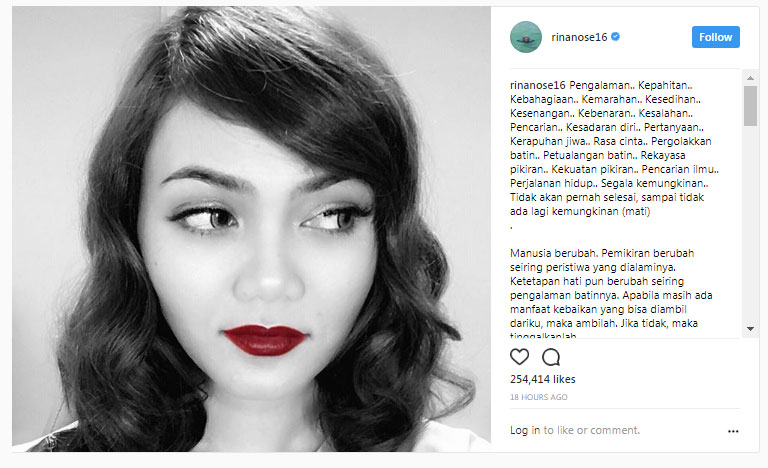Click the caption paragraph starting with Pengalaman
Image resolution: width=768 pixels, height=468 pixels.
(x=614, y=148)
